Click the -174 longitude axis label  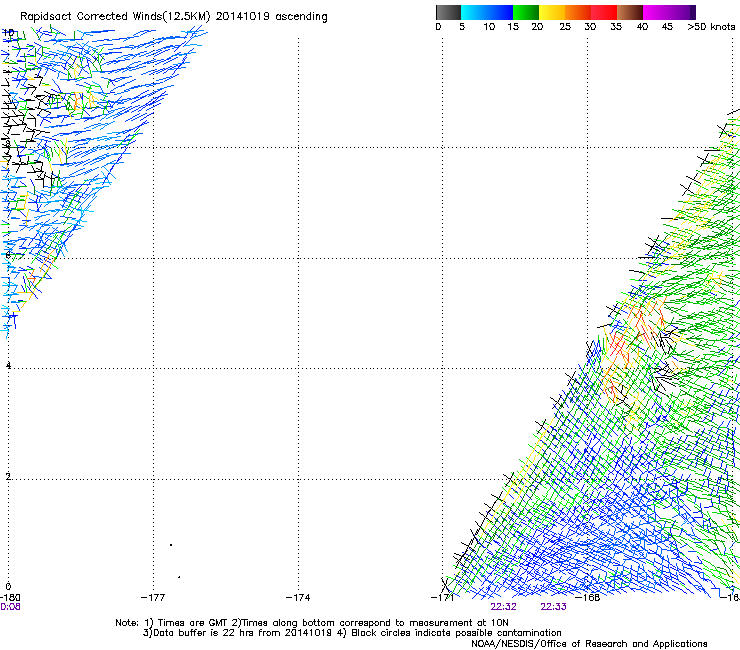(x=298, y=598)
